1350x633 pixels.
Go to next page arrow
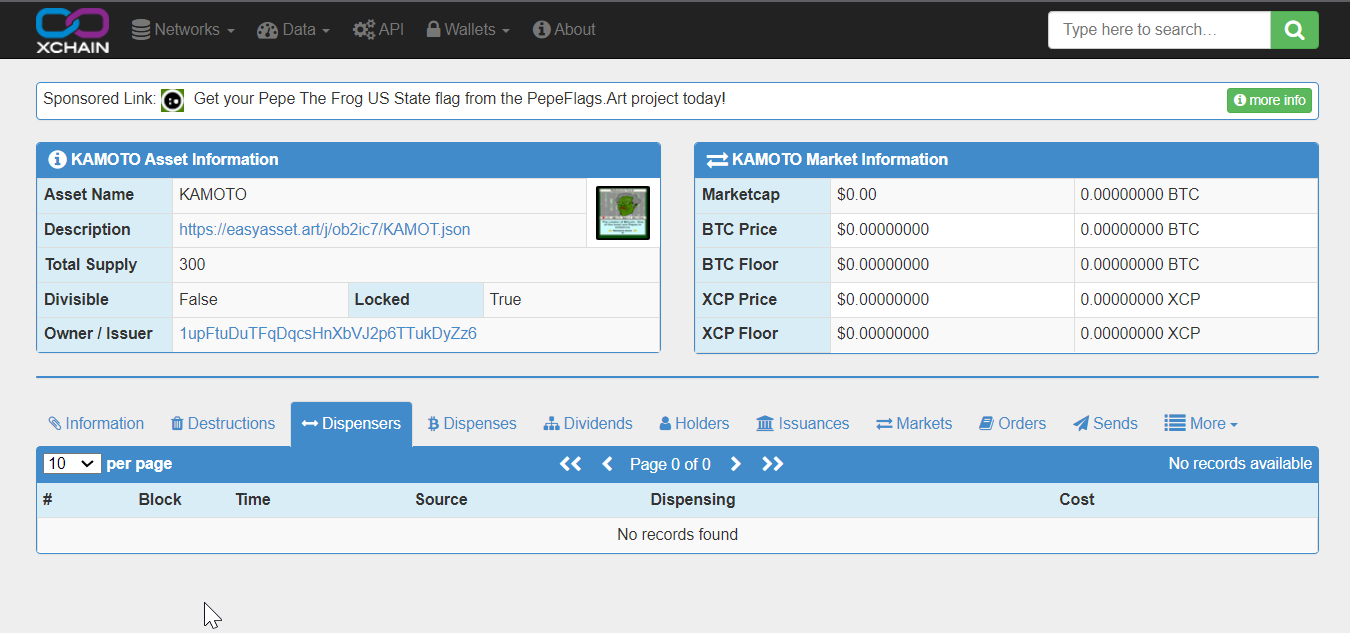(736, 464)
